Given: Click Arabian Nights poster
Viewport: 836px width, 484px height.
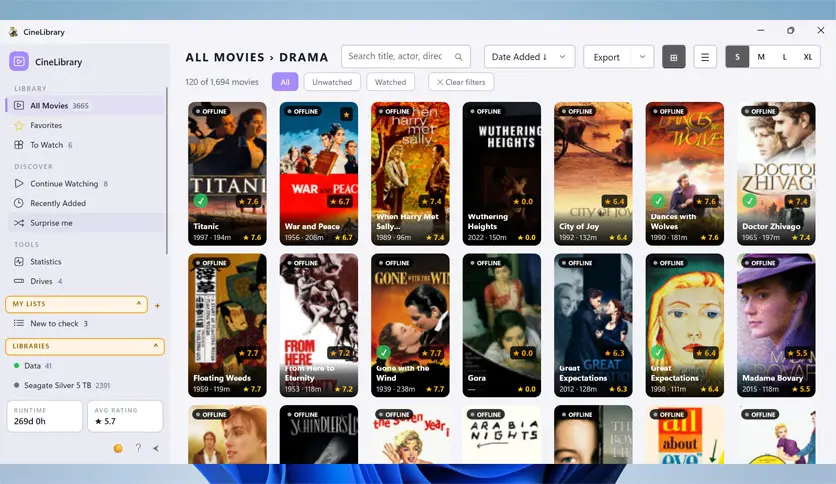Looking at the screenshot, I should click(502, 434).
